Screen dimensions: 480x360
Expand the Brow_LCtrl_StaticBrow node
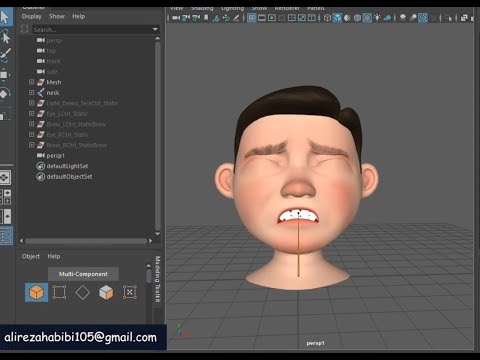point(31,124)
